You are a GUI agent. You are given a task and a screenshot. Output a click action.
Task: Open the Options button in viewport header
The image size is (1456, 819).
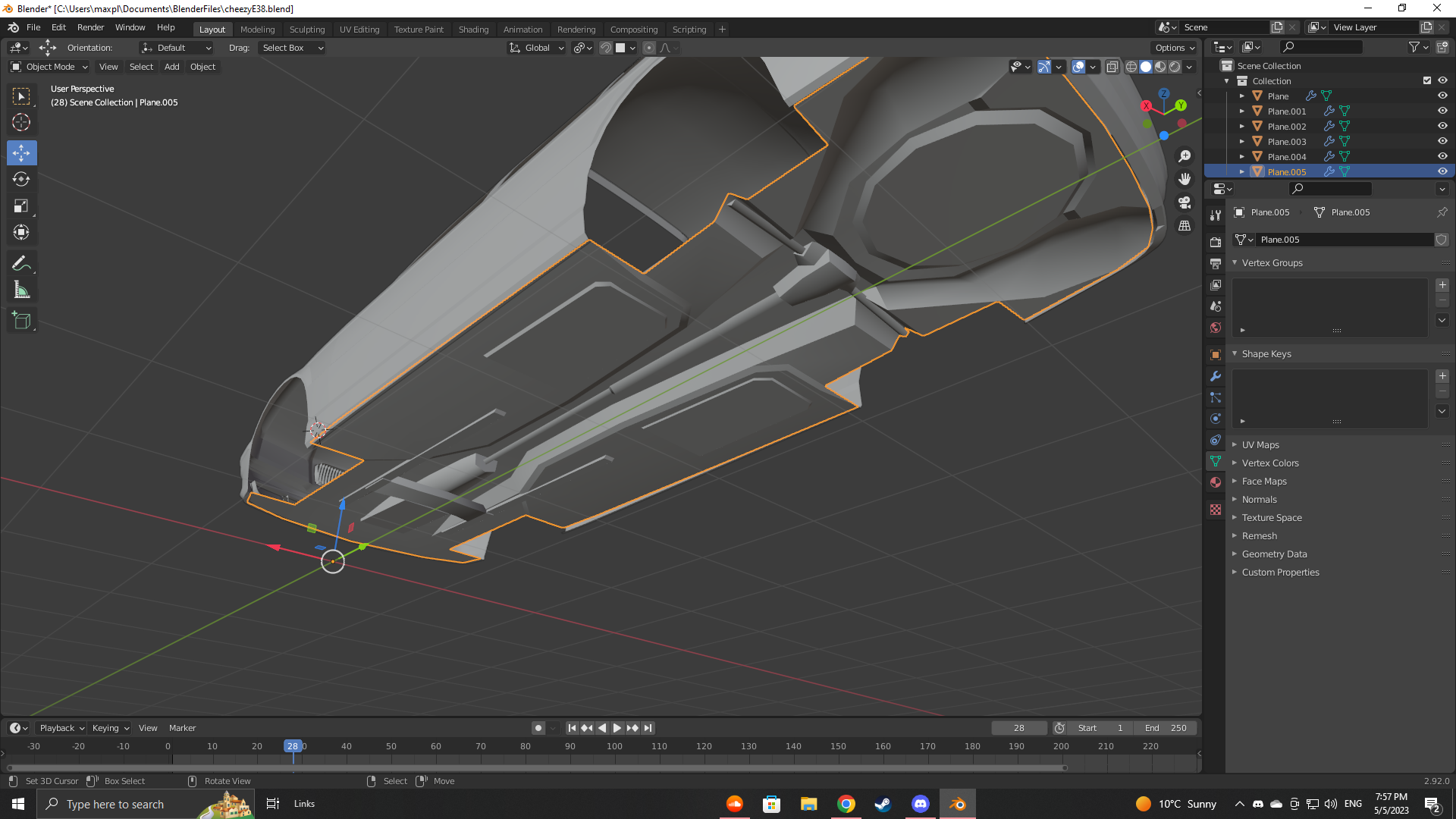click(x=1175, y=48)
